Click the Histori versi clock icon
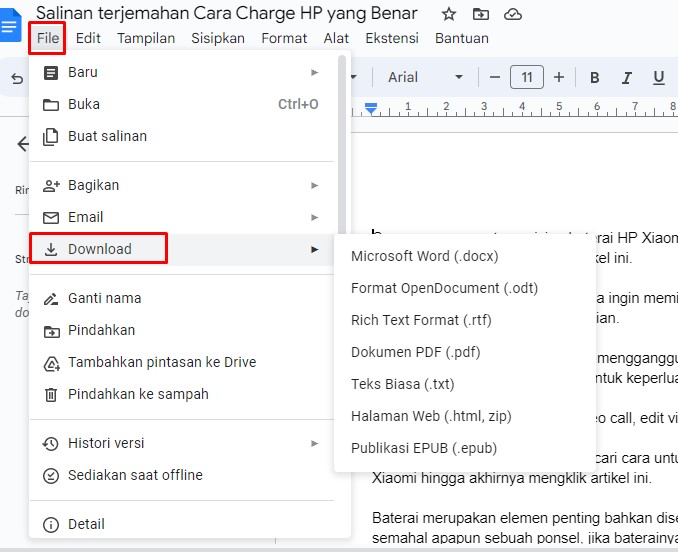This screenshot has width=678, height=552. 51,444
